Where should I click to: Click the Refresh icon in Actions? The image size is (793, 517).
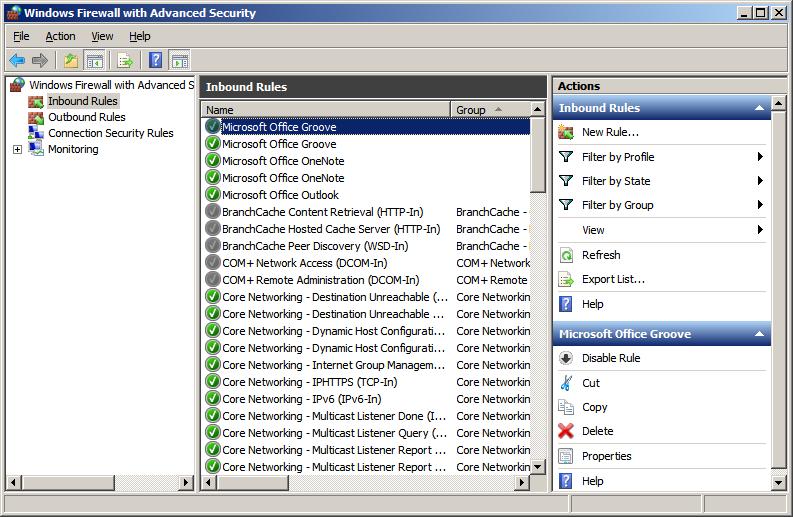[x=566, y=255]
